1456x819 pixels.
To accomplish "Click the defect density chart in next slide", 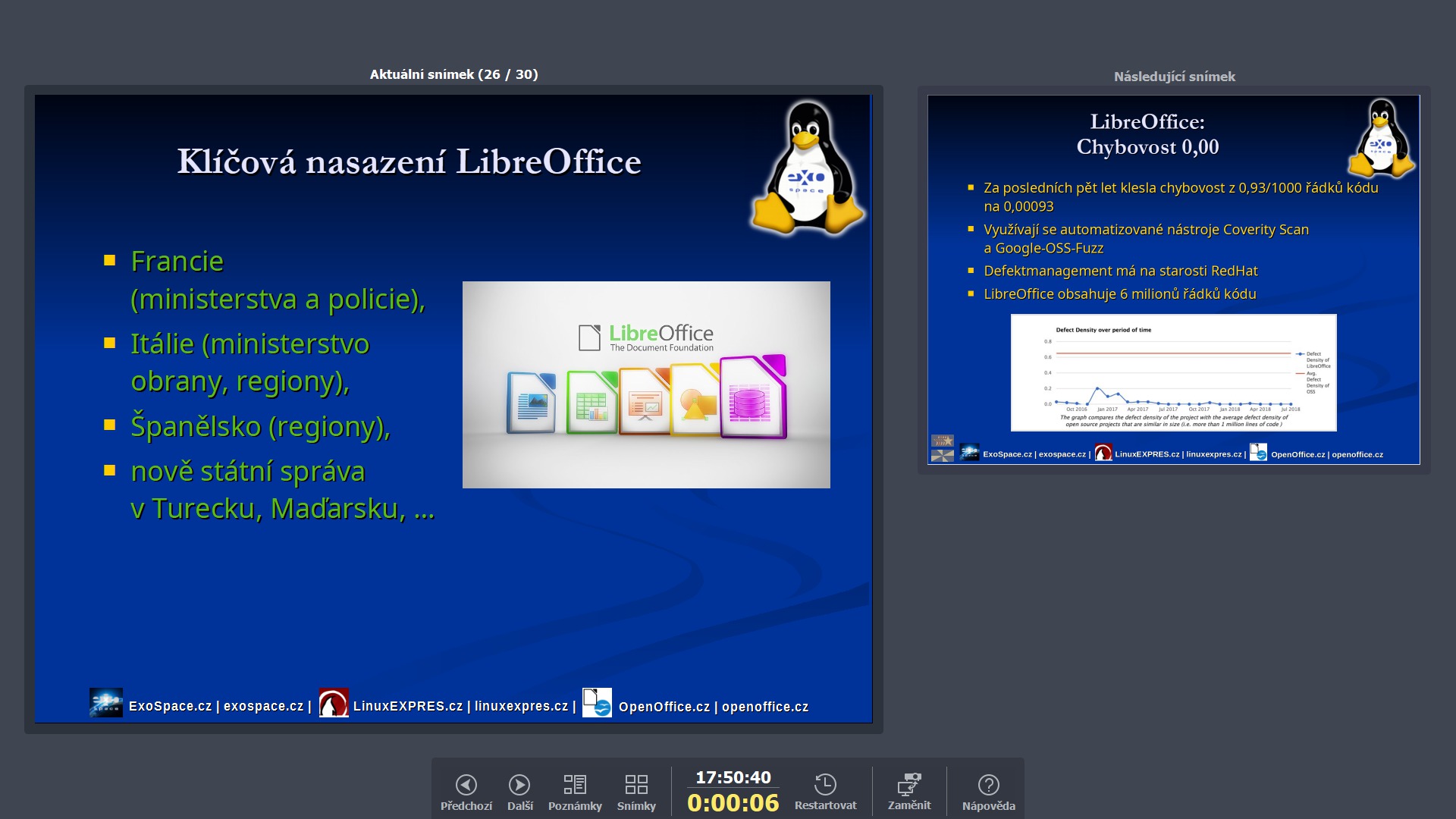I will (x=1173, y=373).
